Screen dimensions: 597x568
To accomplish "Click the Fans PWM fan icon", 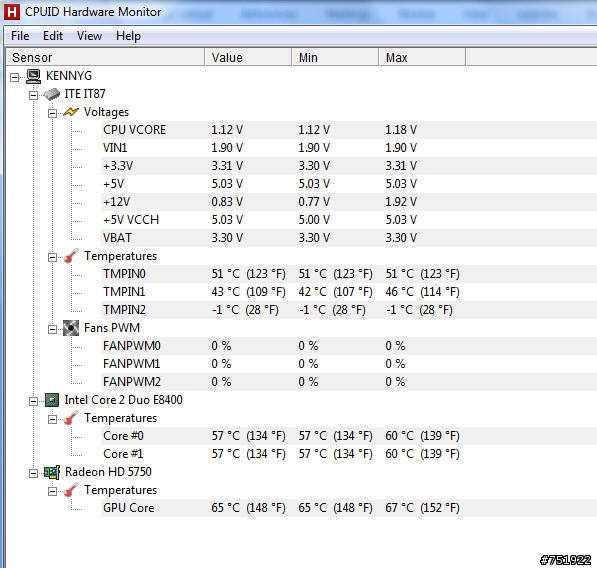I will [71, 328].
